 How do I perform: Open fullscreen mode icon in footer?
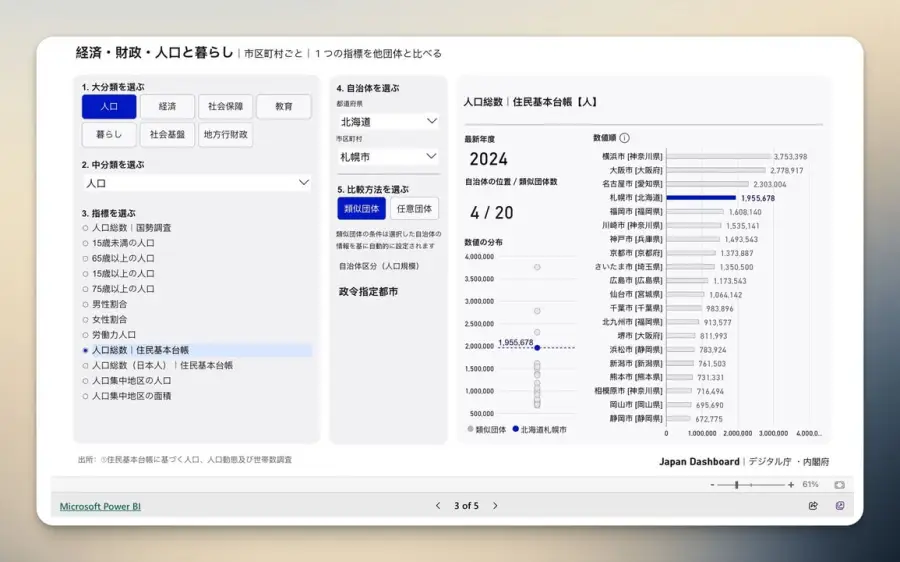840,506
